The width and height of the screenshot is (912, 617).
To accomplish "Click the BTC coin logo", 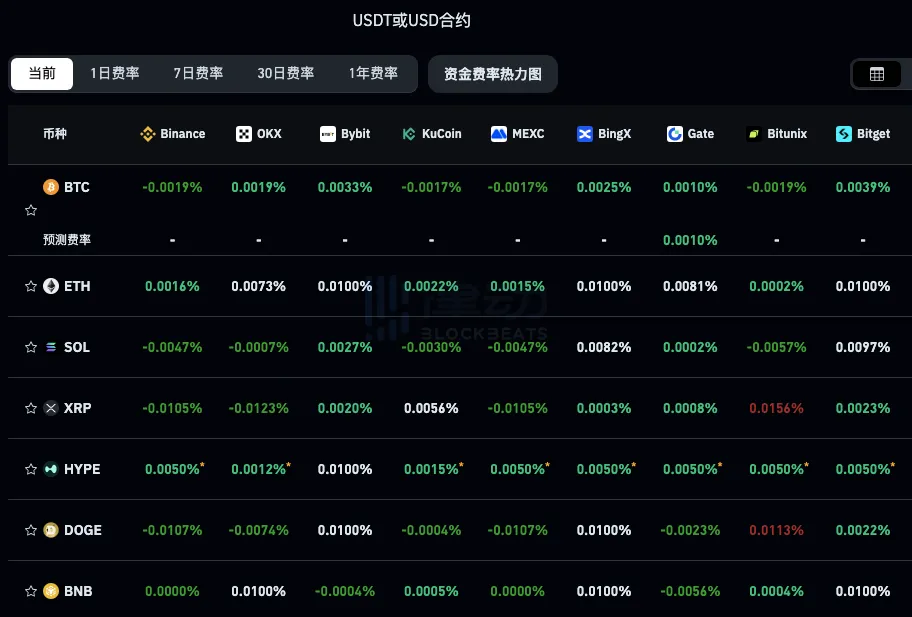I will click(51, 187).
